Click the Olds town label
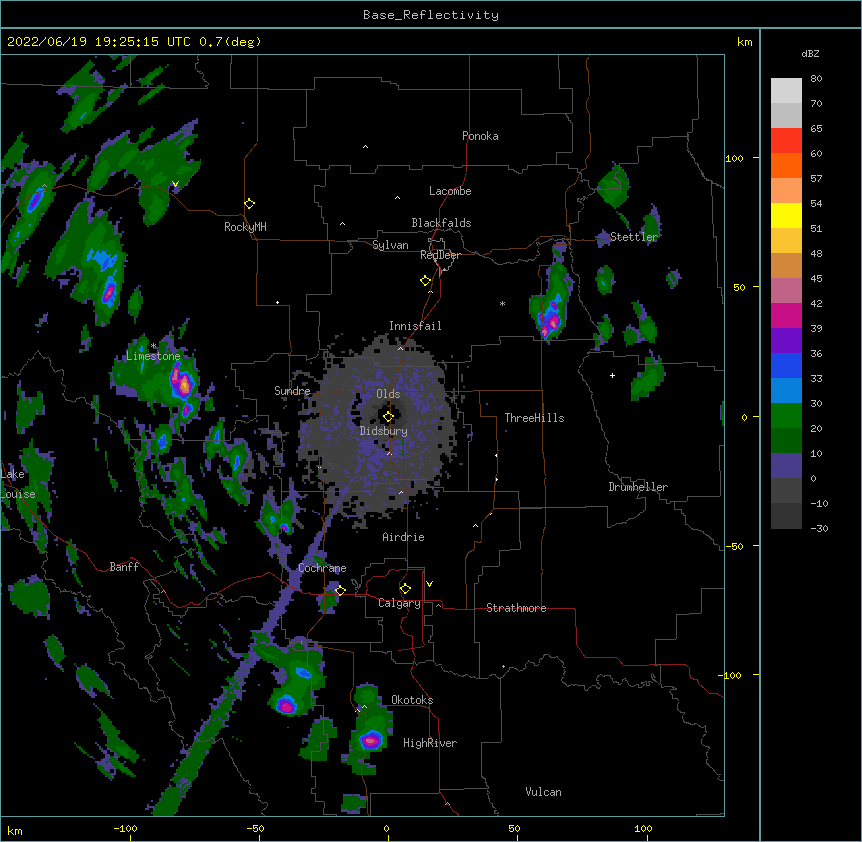Viewport: 862px width, 842px height. (388, 394)
